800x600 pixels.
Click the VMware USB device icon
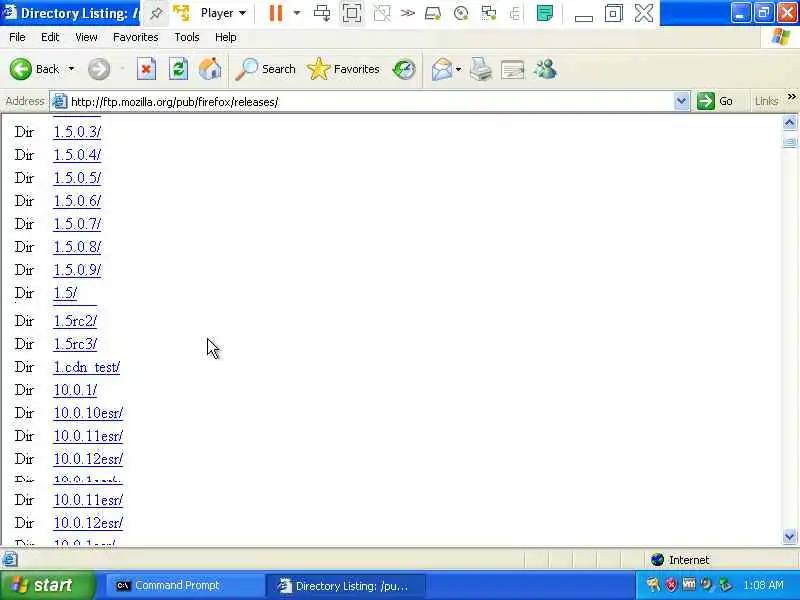click(x=514, y=14)
